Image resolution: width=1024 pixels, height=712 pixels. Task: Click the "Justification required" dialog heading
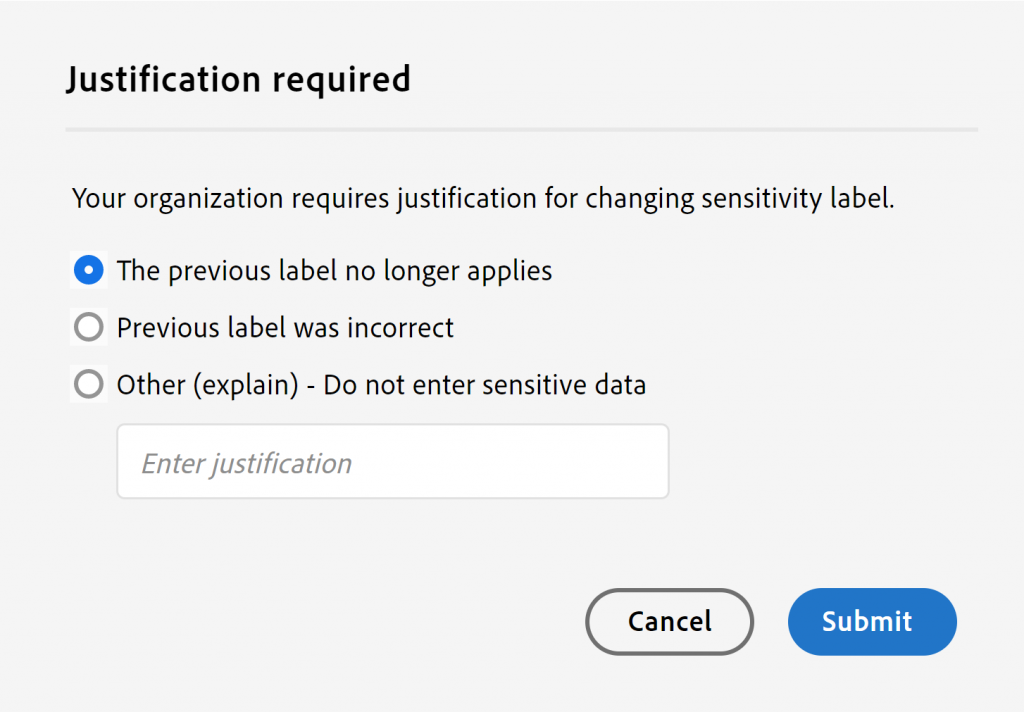click(238, 79)
